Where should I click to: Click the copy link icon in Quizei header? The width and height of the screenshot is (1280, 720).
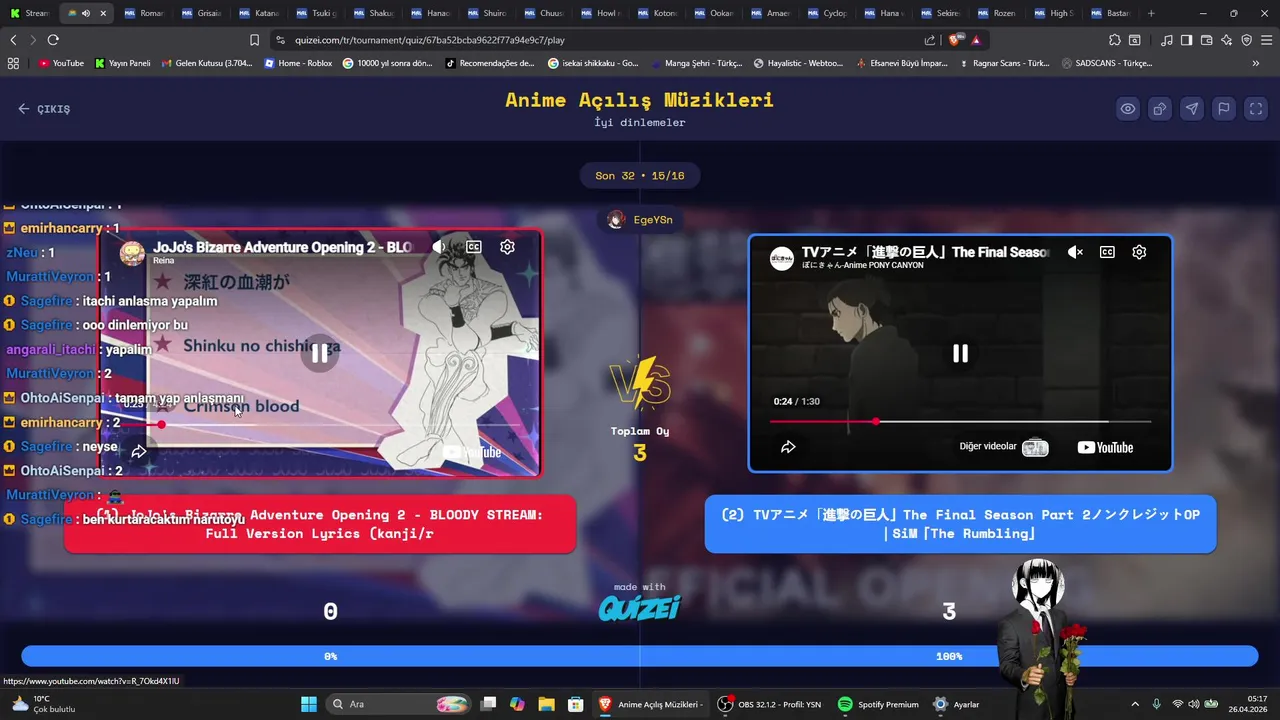[x=1160, y=109]
